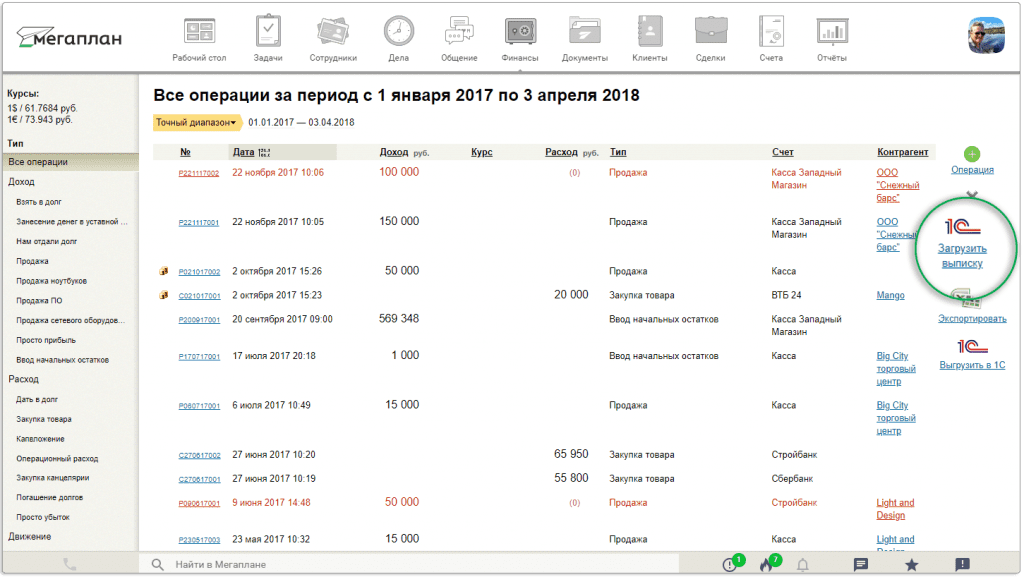Sort the table by Счет column

(782, 152)
